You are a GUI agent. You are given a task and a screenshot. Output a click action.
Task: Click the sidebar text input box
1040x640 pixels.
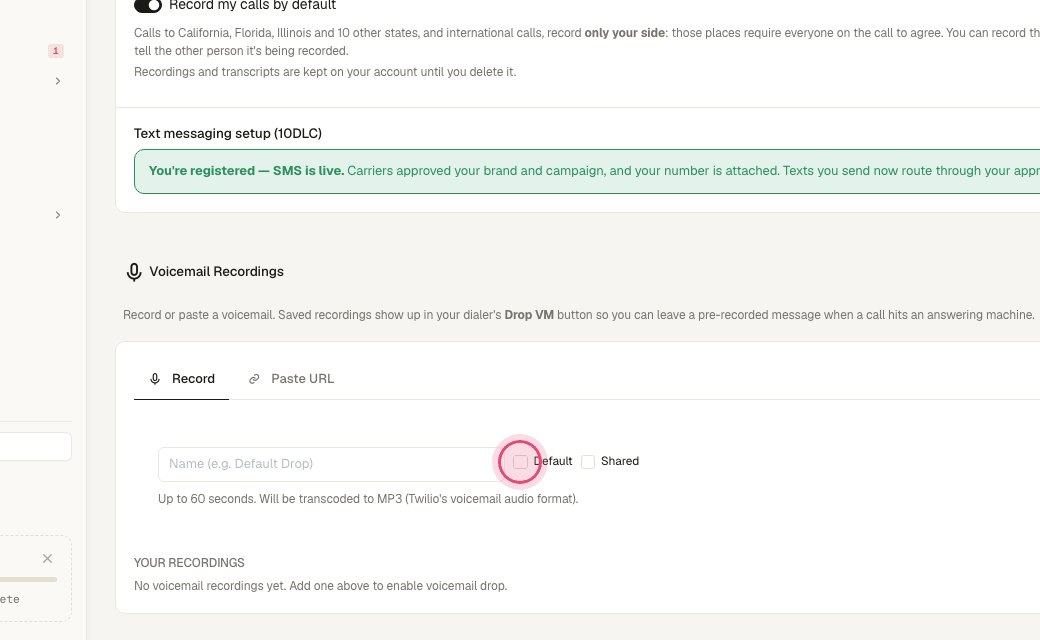click(x=35, y=446)
